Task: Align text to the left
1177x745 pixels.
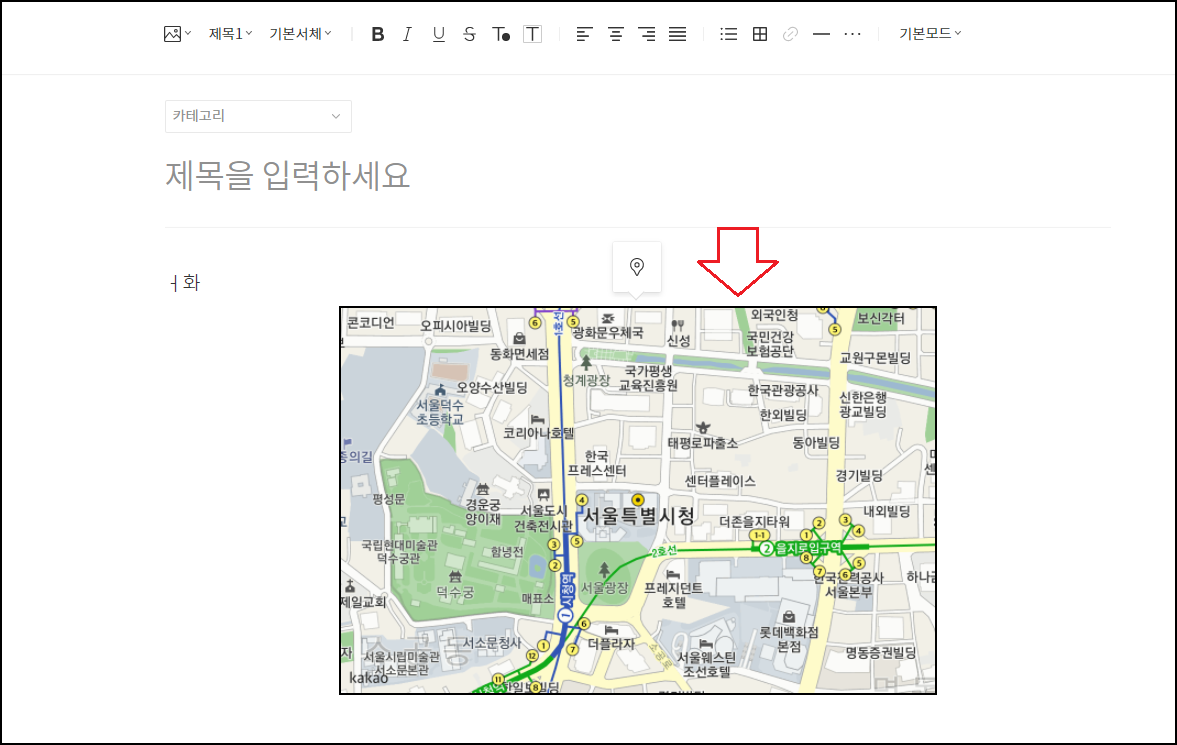Action: (x=584, y=34)
